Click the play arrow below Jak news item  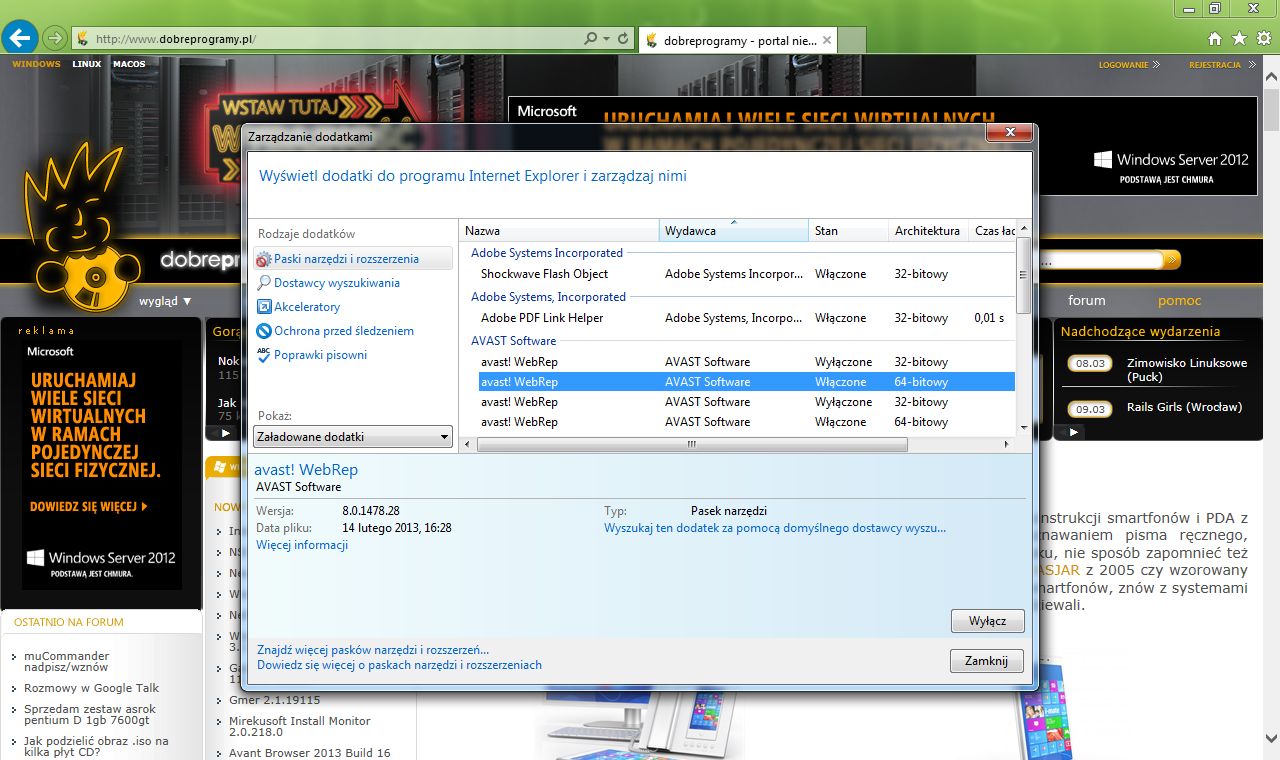point(224,434)
